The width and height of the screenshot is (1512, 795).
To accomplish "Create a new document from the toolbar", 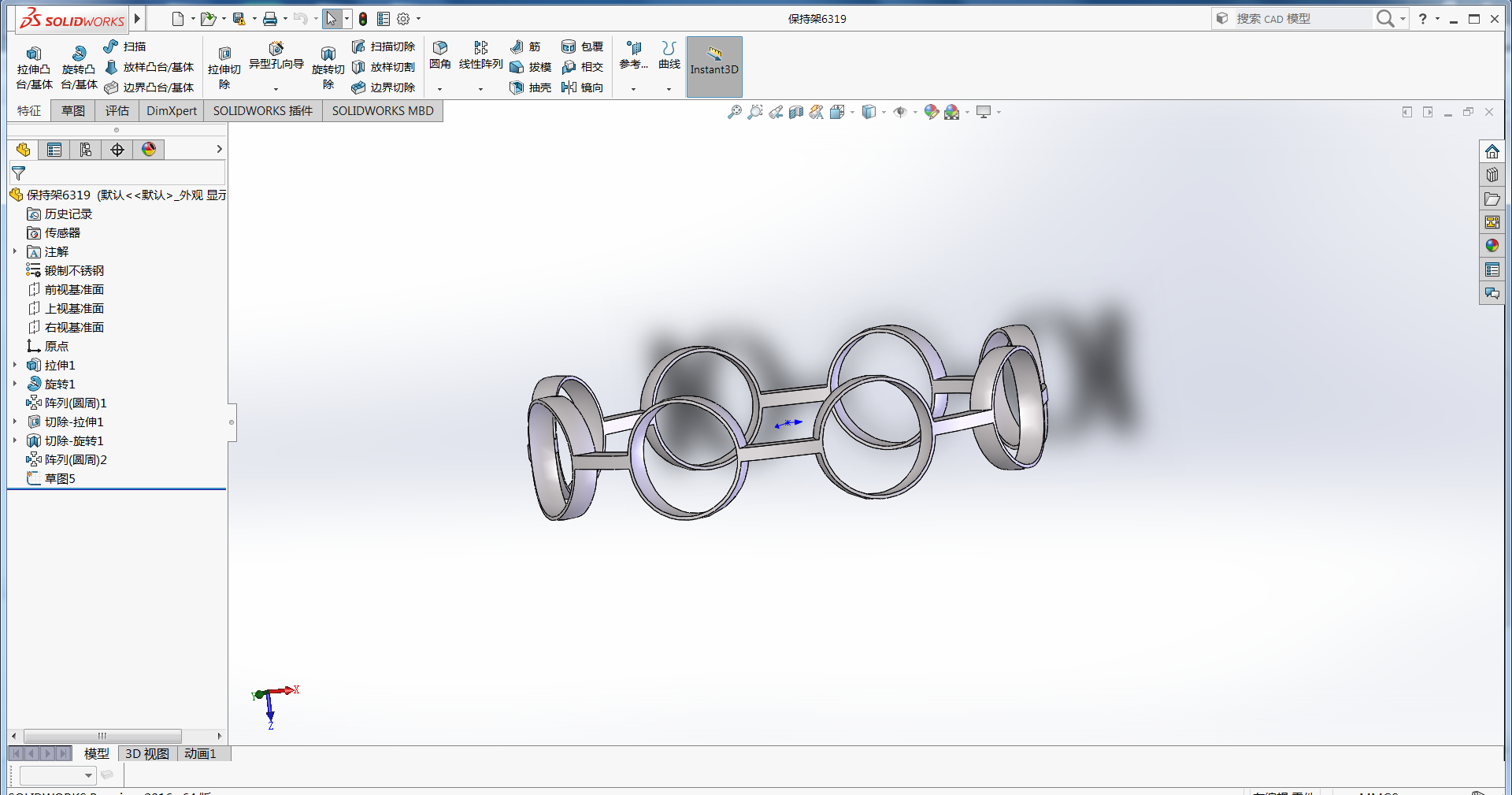I will click(x=176, y=18).
